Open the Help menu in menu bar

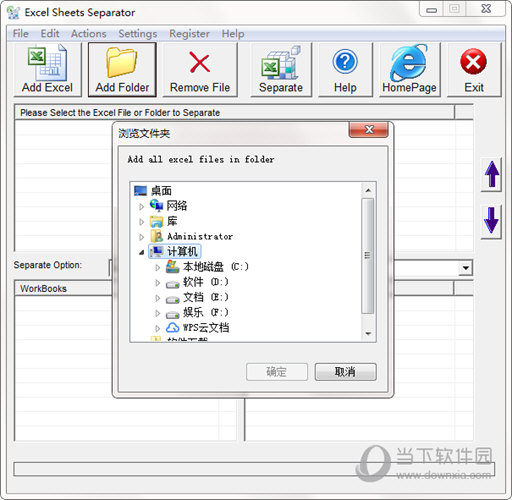233,34
